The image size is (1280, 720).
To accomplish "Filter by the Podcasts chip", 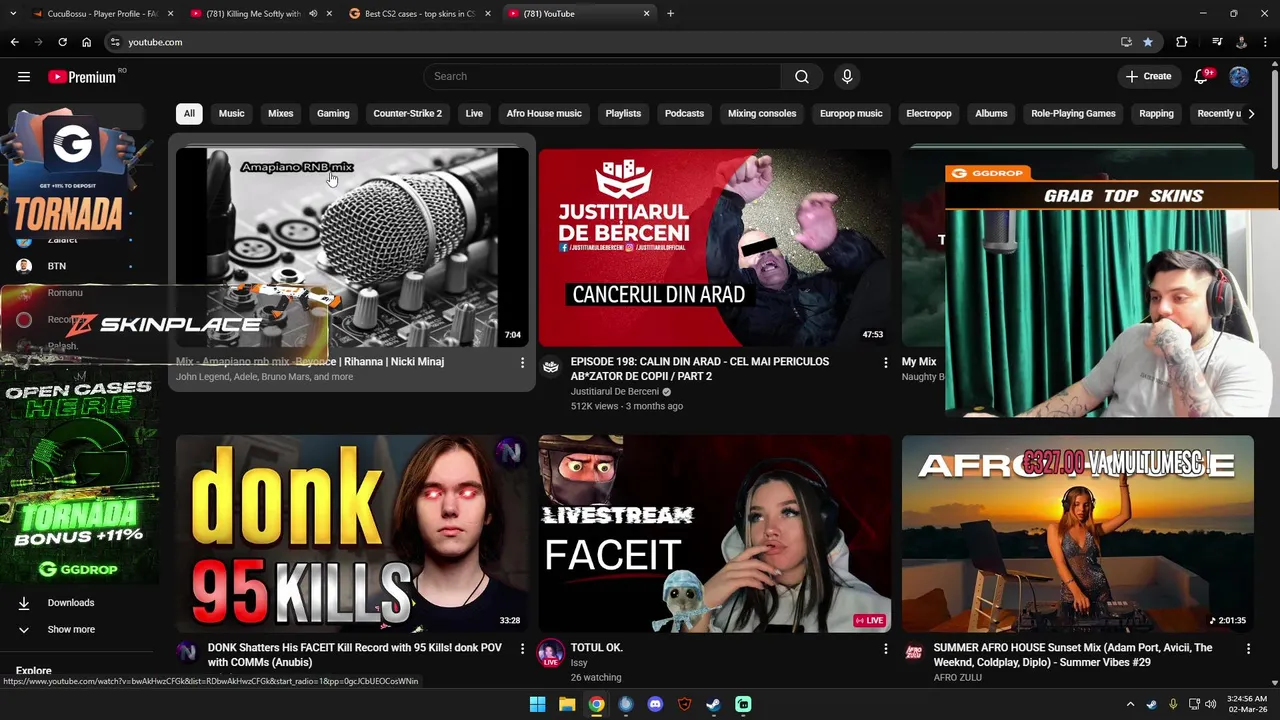I will click(x=684, y=114).
